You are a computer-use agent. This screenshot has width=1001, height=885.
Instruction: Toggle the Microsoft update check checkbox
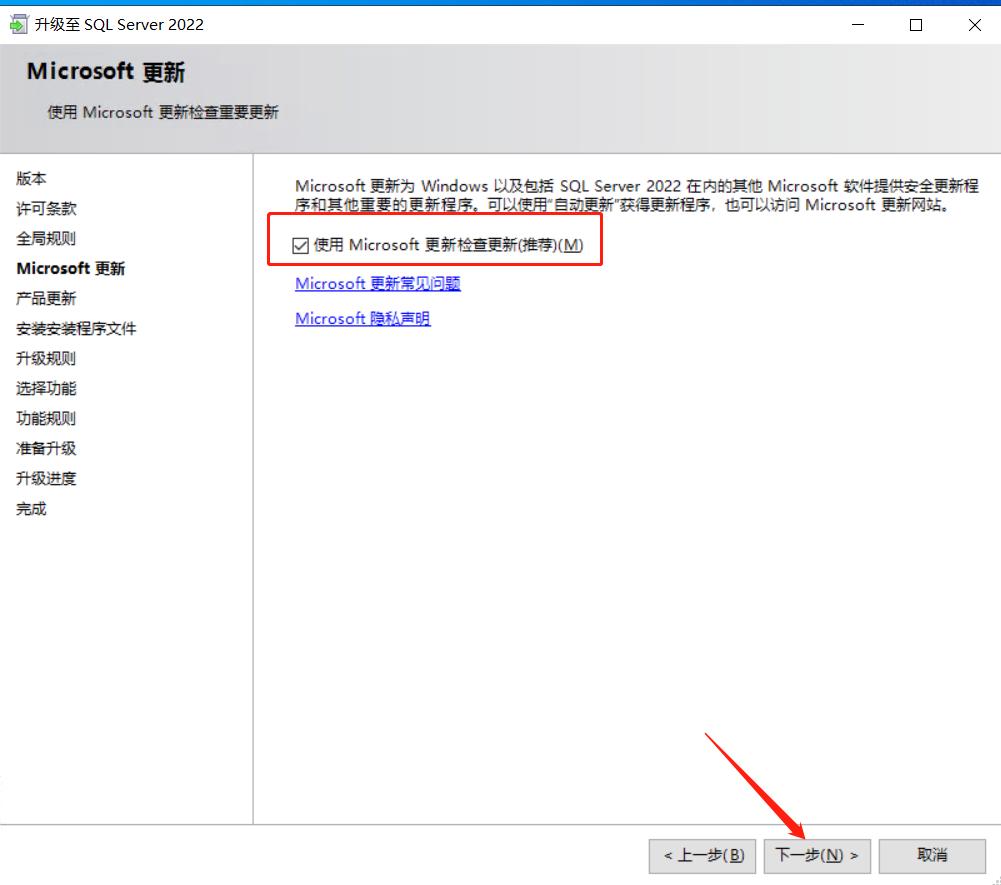point(300,245)
